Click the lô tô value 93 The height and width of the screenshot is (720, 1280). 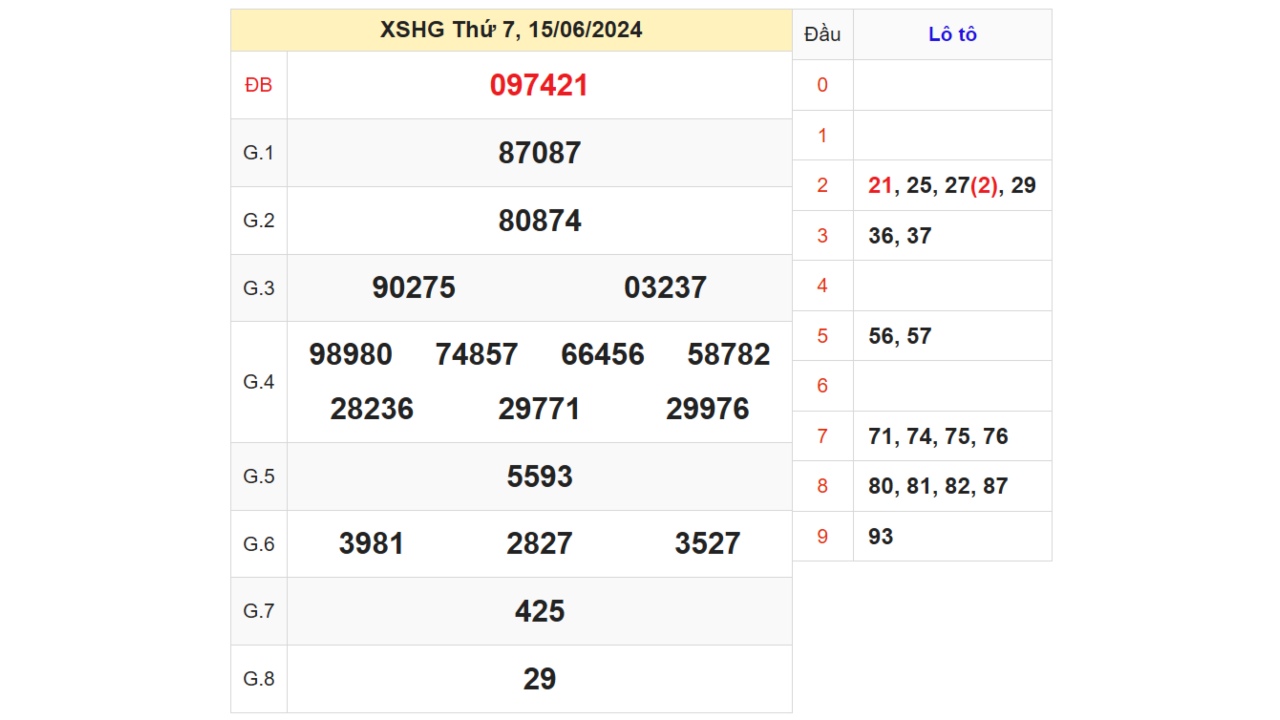click(881, 537)
